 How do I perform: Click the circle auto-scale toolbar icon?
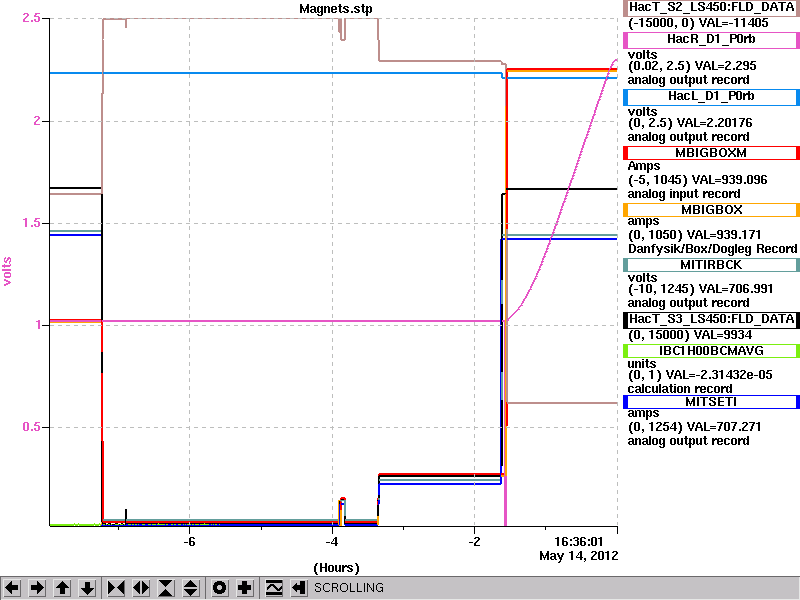pyautogui.click(x=220, y=588)
